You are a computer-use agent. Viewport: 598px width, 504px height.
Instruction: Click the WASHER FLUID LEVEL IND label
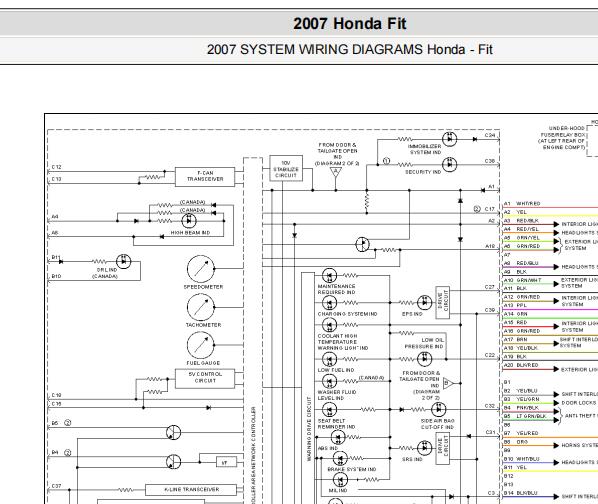[x=337, y=395]
